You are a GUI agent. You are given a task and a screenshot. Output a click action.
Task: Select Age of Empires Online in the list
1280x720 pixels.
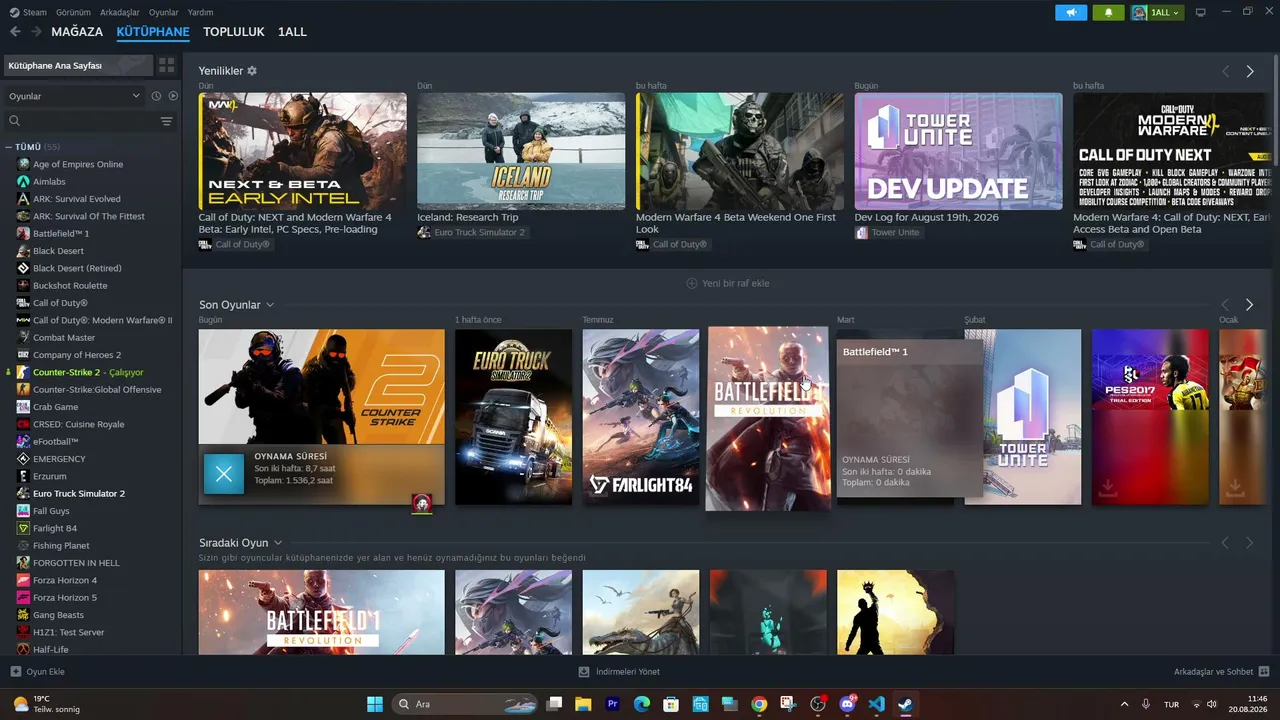click(78, 164)
